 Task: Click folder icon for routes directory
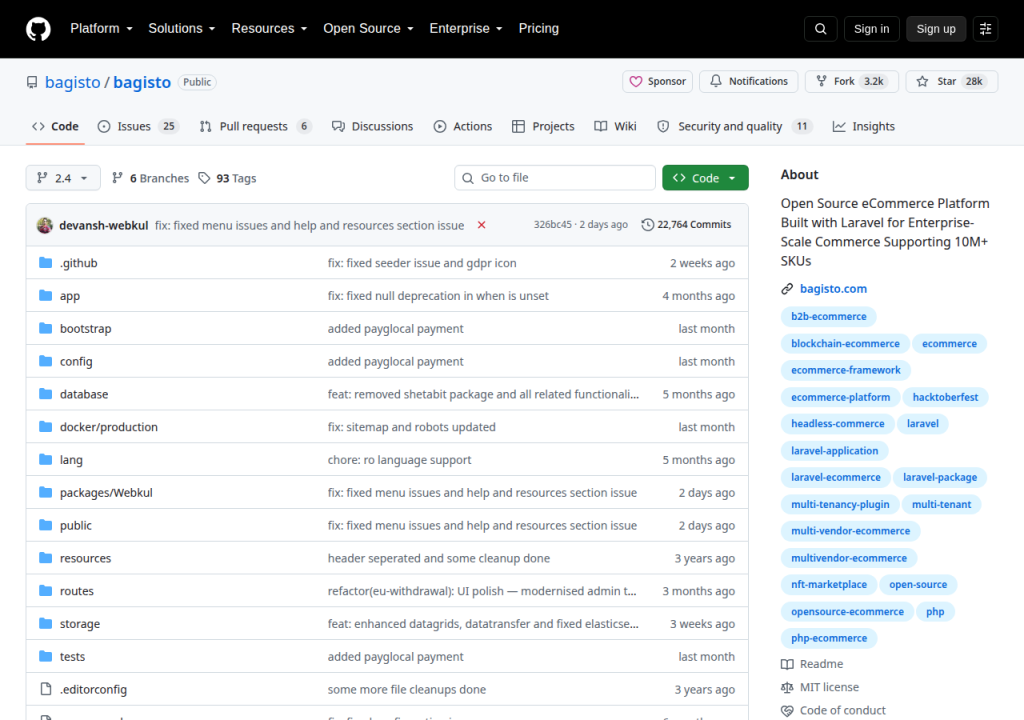pos(45,591)
